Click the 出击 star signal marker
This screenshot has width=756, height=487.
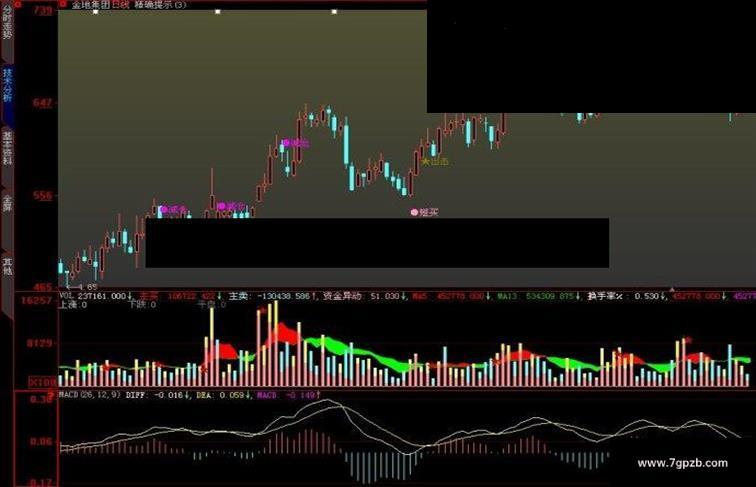pos(435,162)
